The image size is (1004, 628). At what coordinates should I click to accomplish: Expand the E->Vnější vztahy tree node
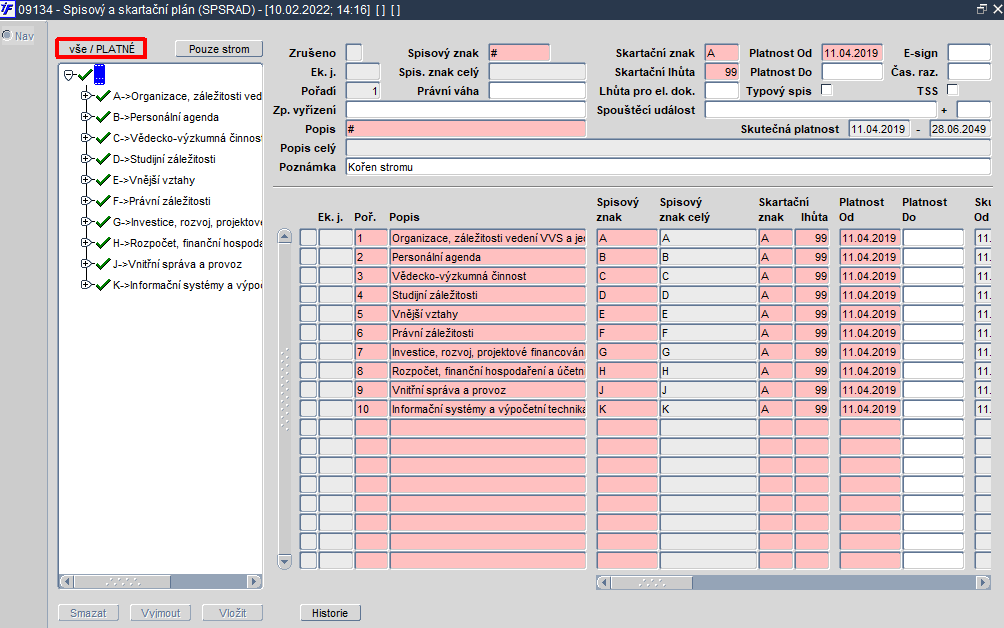[86, 180]
